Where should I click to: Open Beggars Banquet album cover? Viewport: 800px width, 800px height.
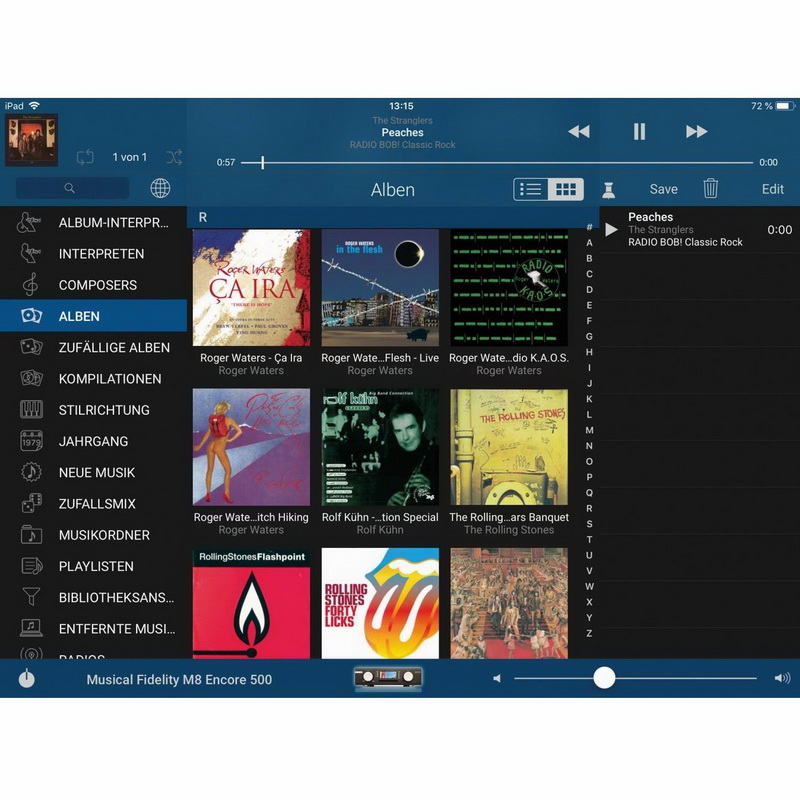click(x=509, y=447)
